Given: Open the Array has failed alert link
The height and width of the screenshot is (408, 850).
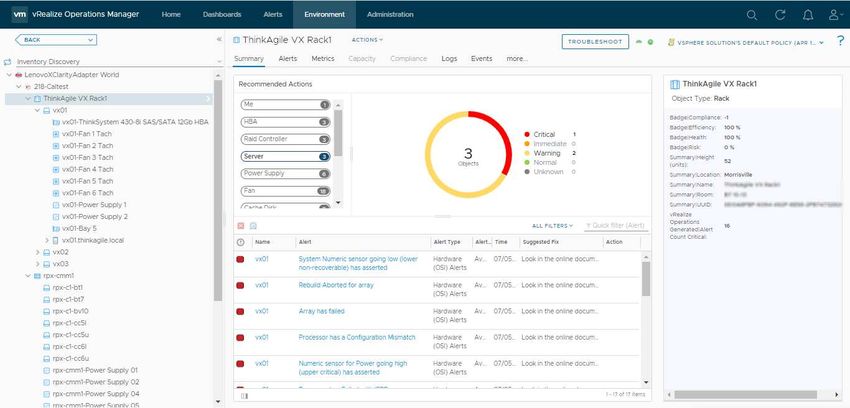Looking at the screenshot, I should pos(321,312).
